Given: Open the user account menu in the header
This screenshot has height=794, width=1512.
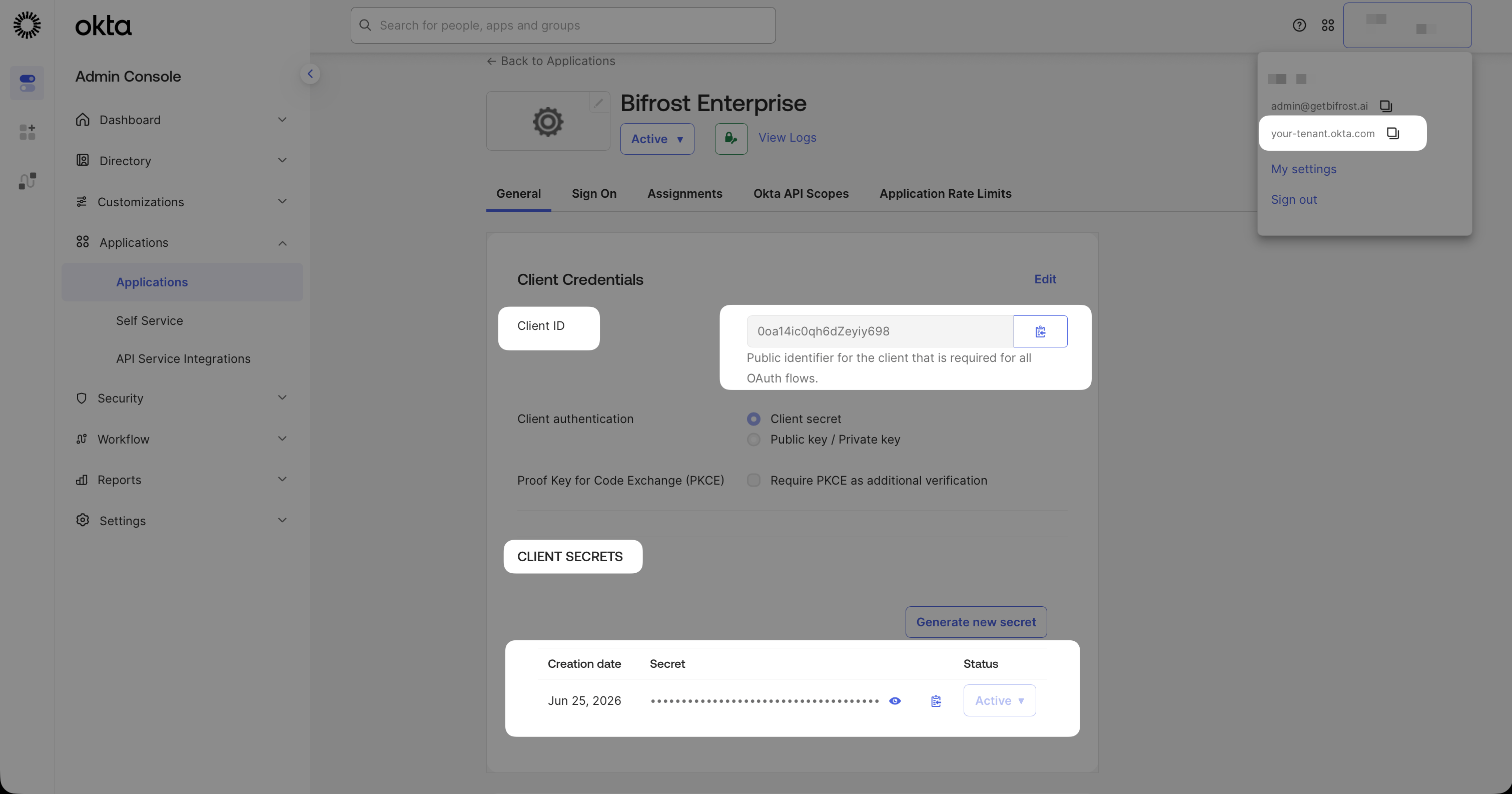Looking at the screenshot, I should [x=1407, y=25].
